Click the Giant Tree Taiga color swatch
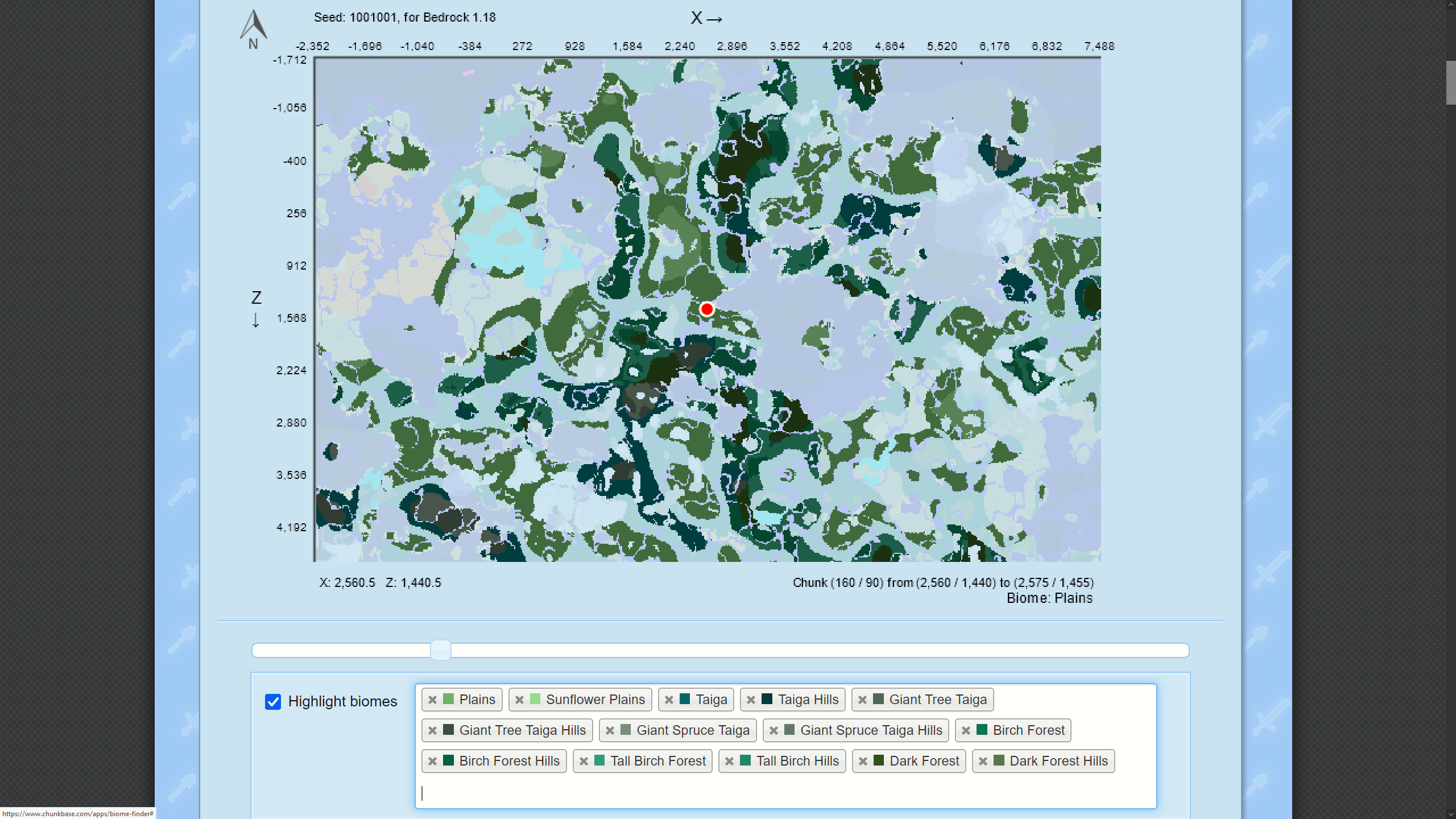Screen dimensions: 1456x819 tap(878, 700)
